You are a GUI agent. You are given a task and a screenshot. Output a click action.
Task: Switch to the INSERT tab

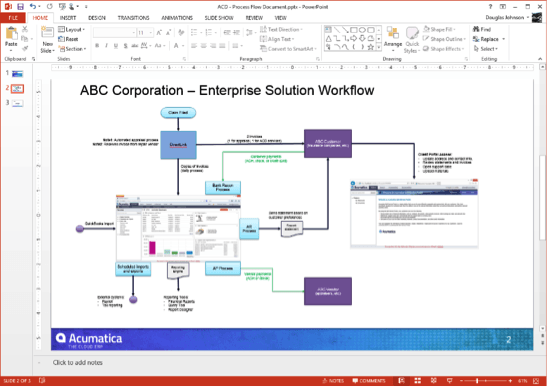coord(68,18)
